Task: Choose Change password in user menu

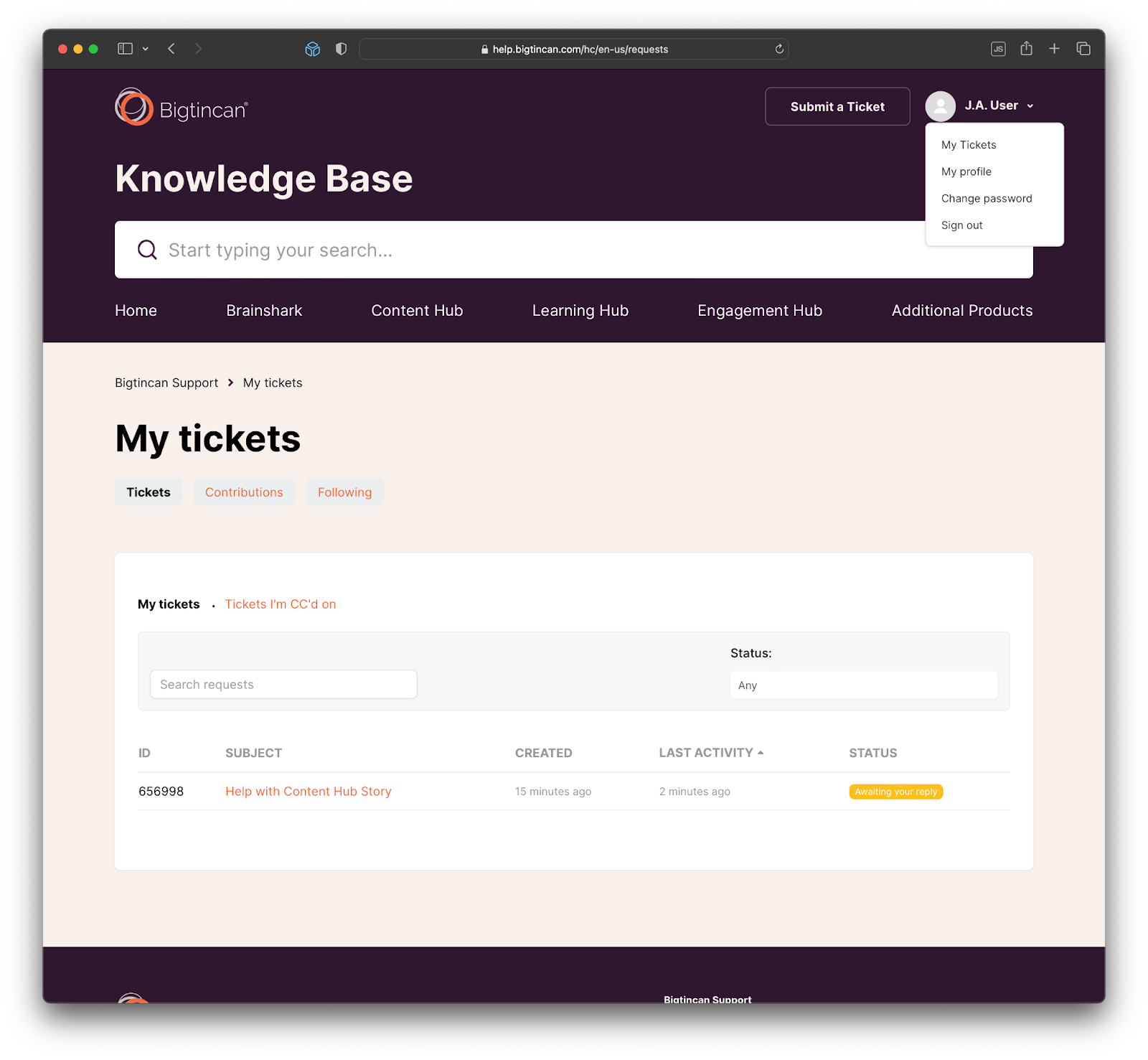Action: coord(987,198)
